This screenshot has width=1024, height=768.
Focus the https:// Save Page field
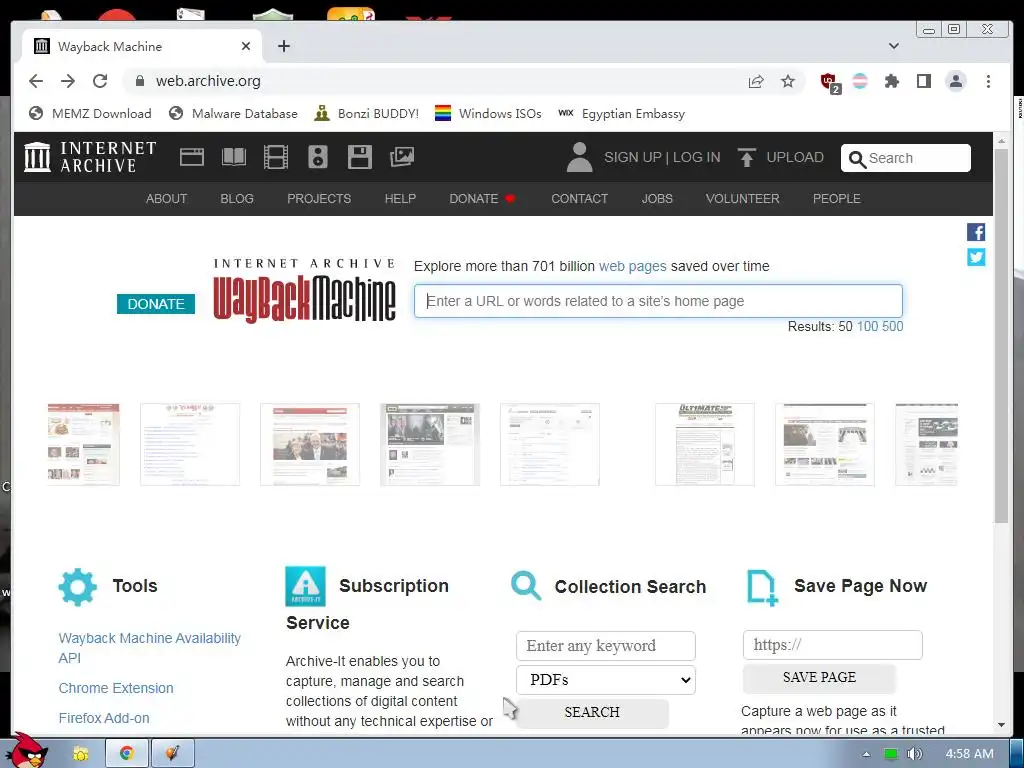pos(833,645)
